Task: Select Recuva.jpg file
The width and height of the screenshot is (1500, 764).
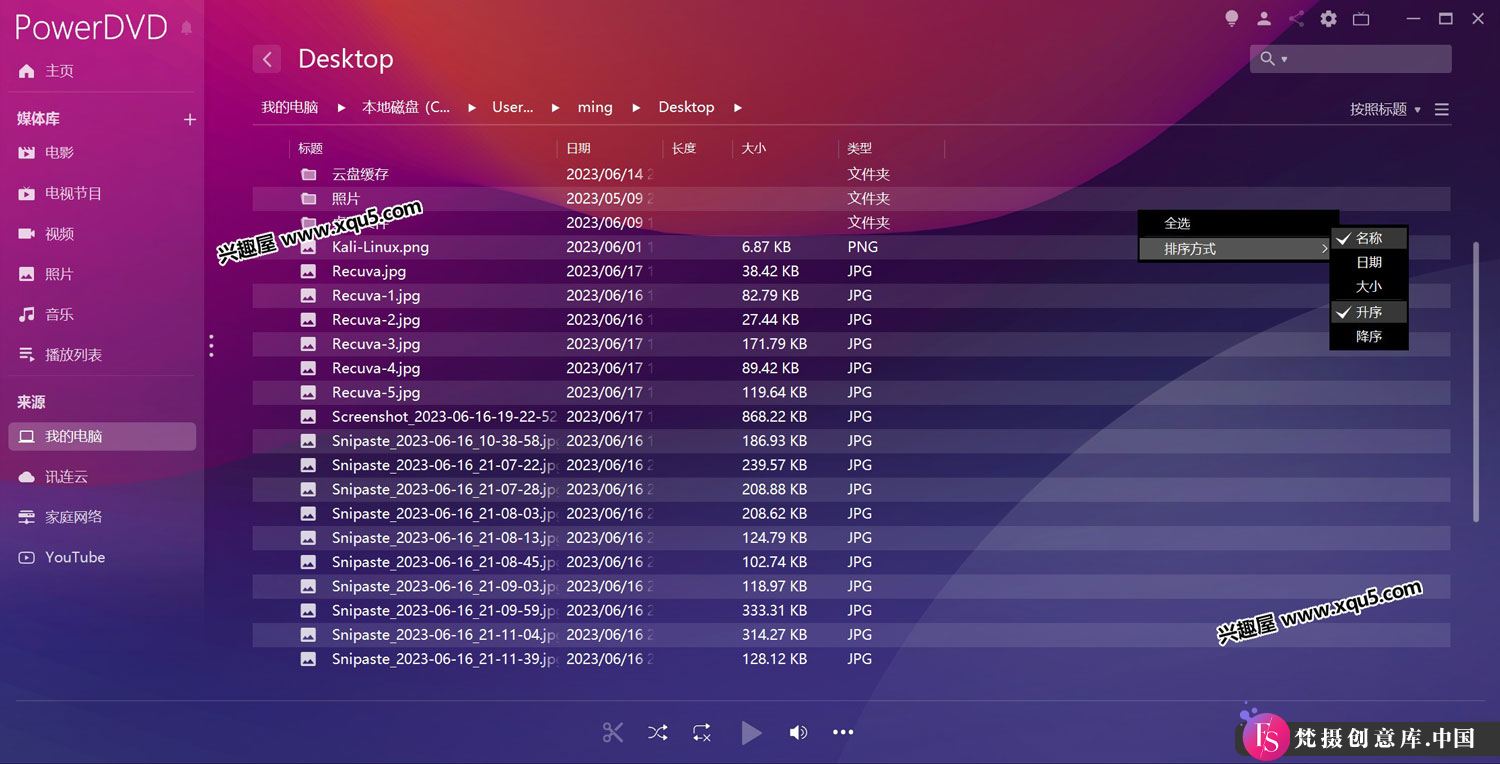Action: [x=851, y=271]
